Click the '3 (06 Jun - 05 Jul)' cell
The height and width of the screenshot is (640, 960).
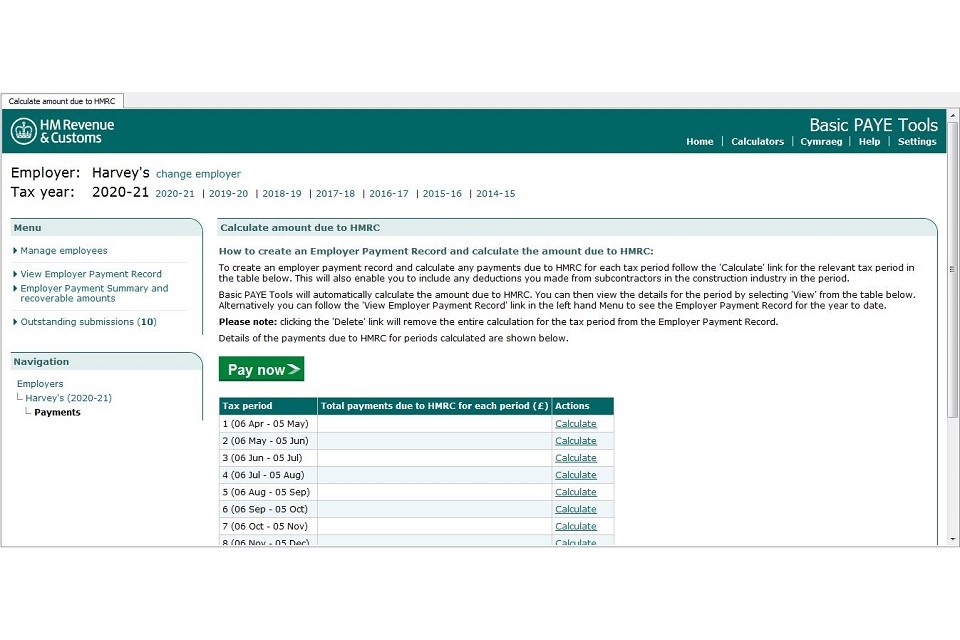pos(268,458)
